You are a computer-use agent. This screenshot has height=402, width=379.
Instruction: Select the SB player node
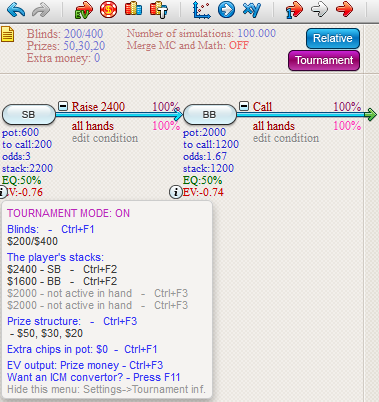point(29,115)
